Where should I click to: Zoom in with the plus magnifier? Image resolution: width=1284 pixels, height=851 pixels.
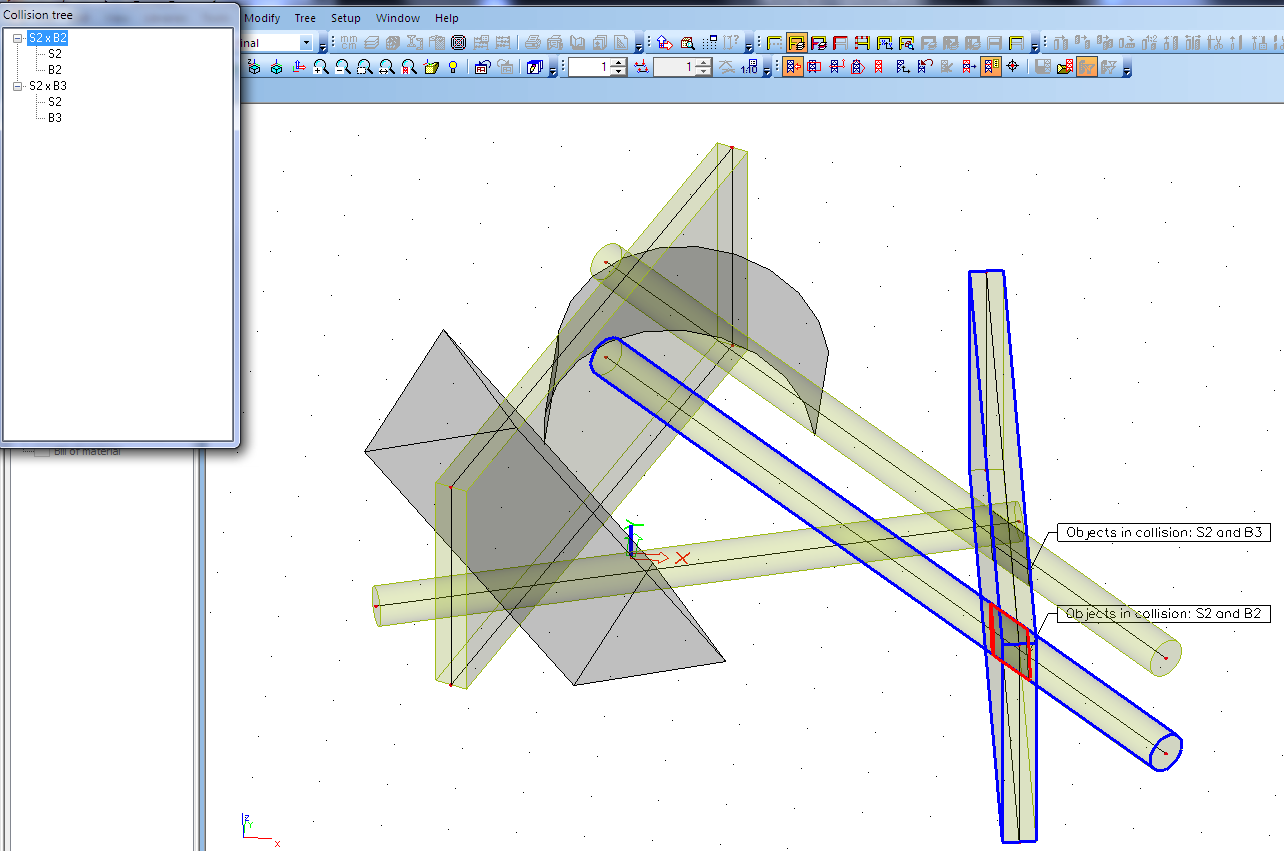321,67
